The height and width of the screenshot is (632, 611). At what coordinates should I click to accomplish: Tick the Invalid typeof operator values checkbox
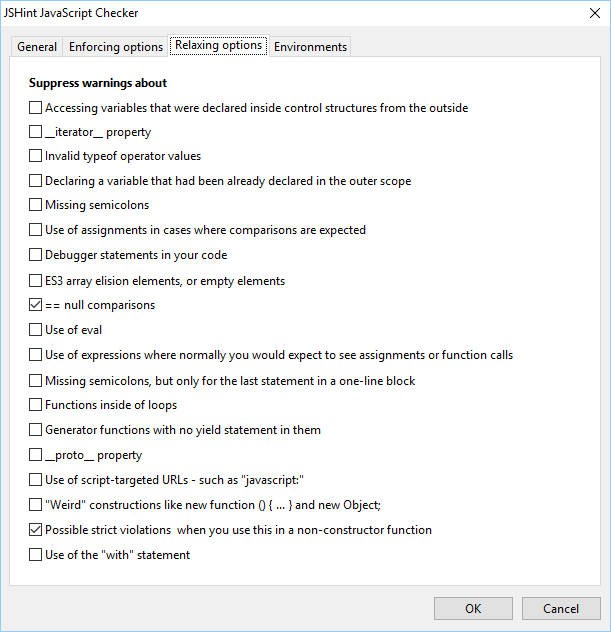tap(36, 156)
